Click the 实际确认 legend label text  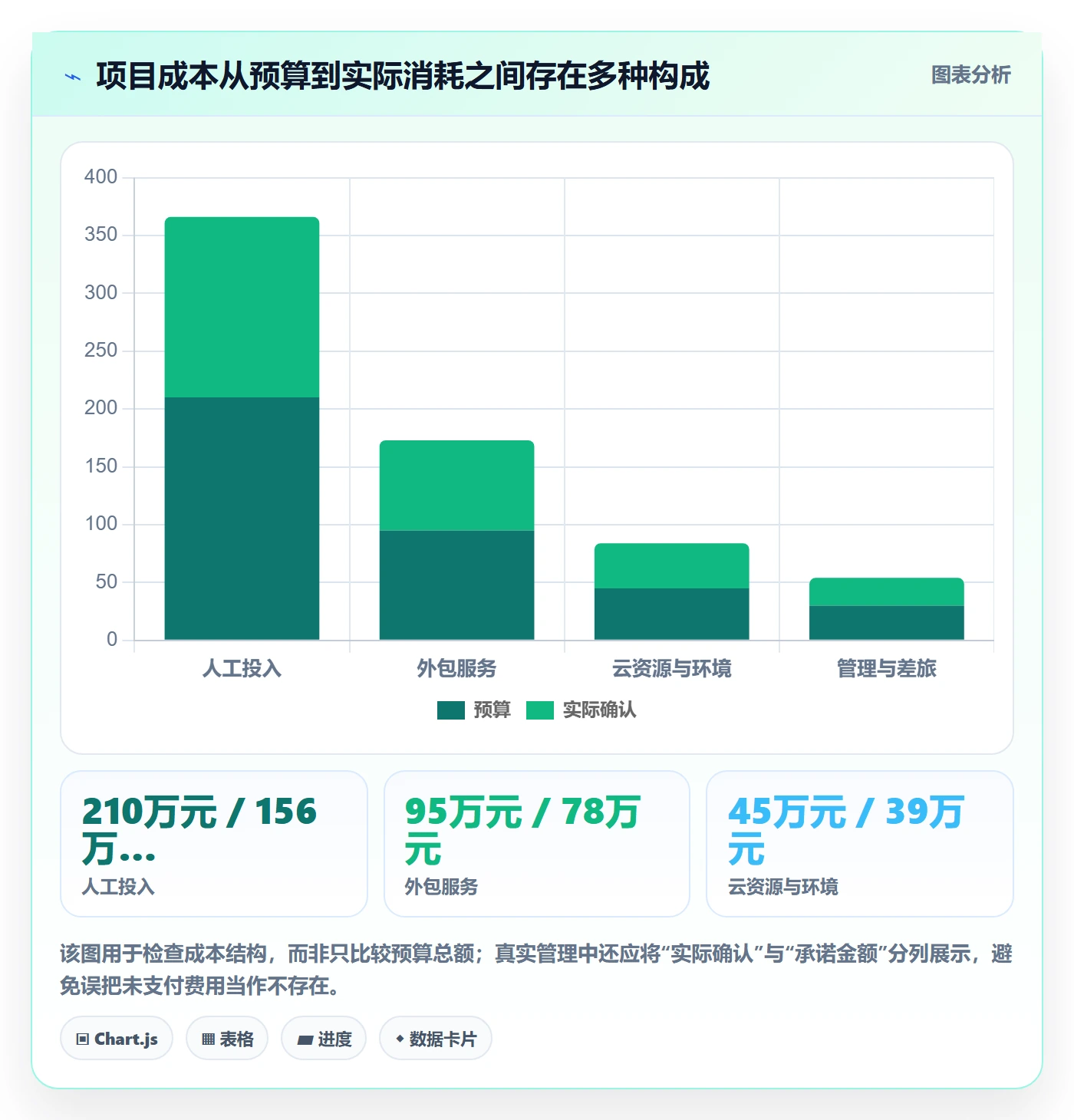600,710
